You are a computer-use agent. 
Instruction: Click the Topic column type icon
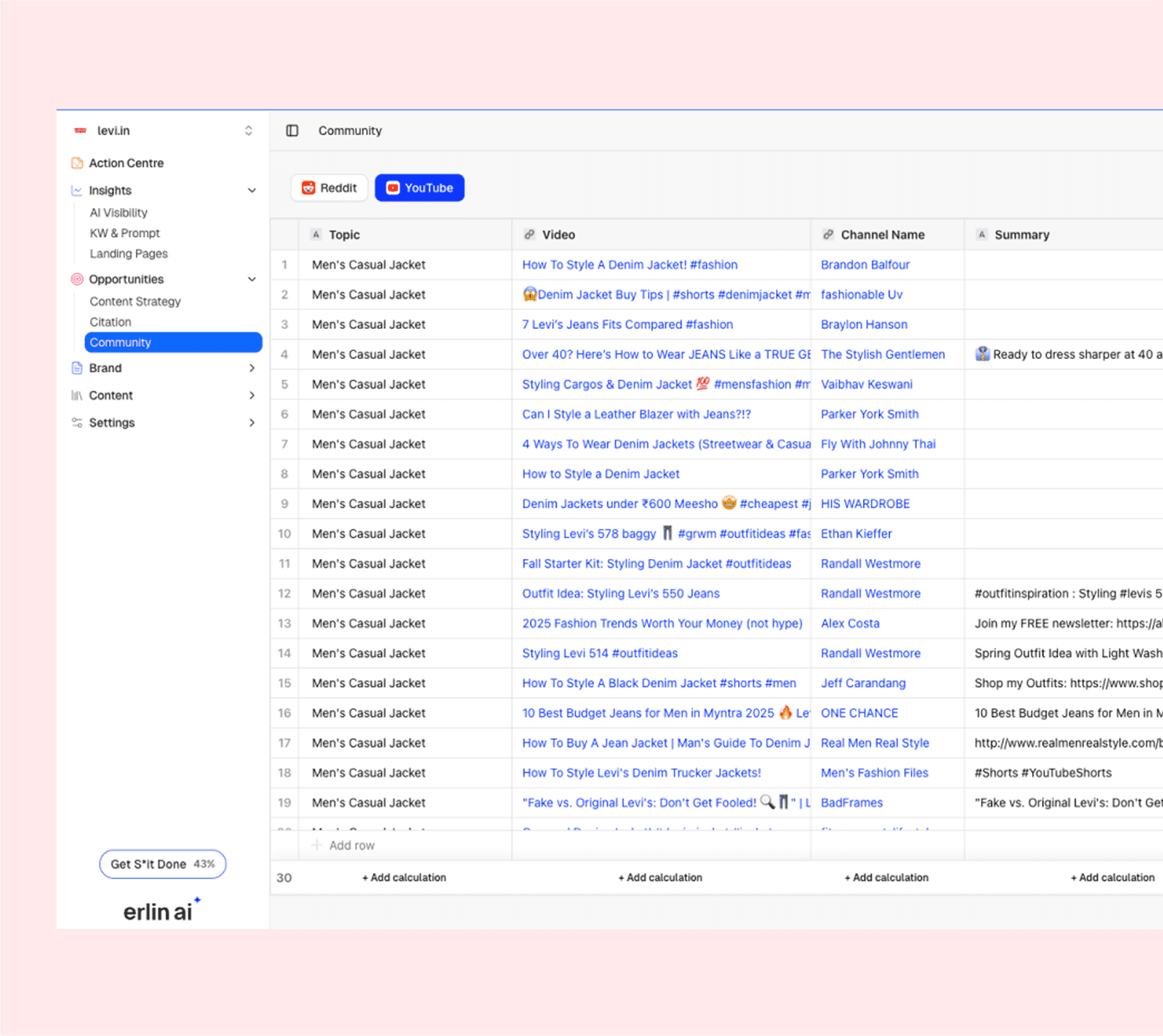pos(316,235)
